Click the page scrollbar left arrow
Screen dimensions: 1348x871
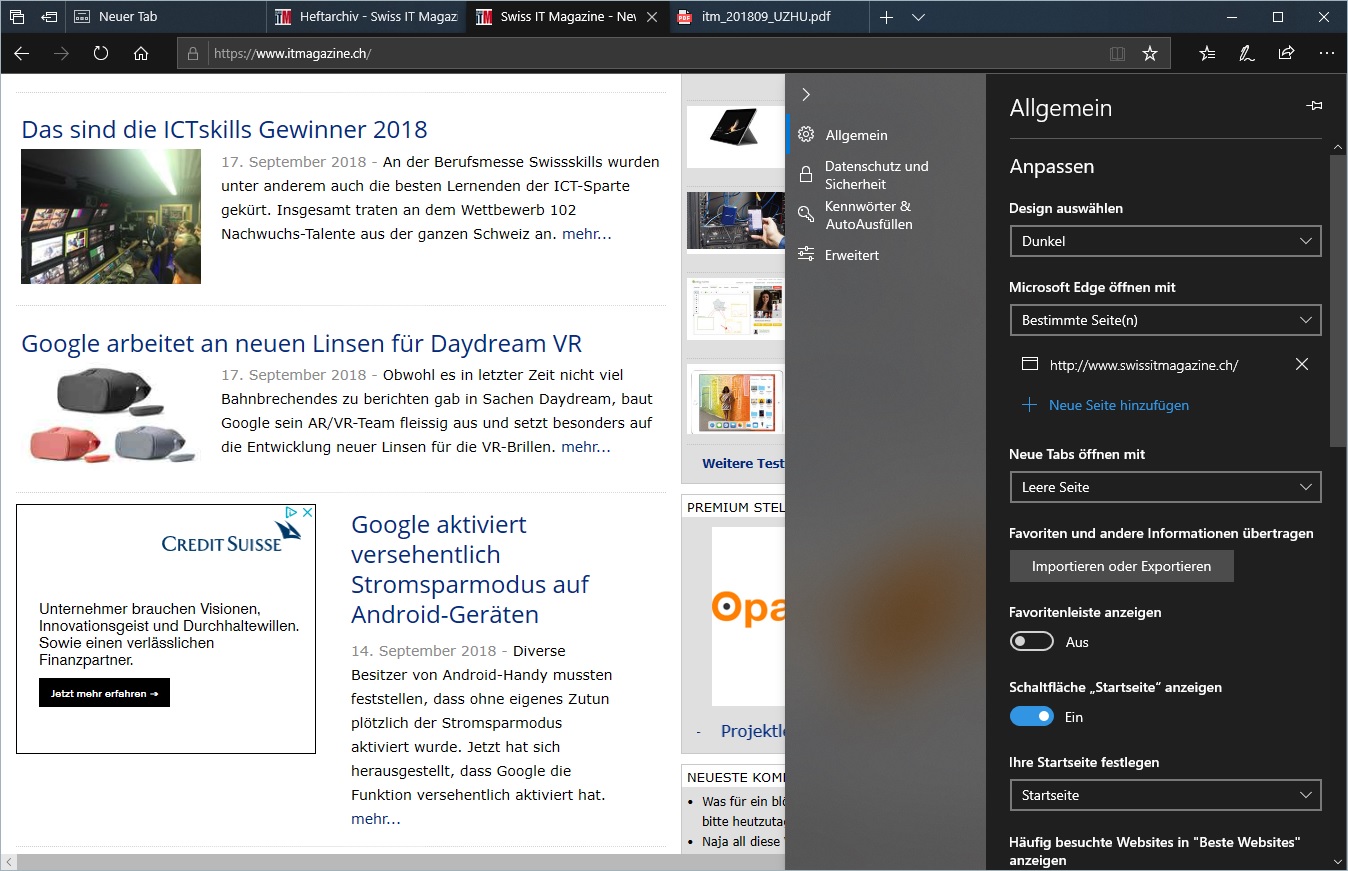tap(8, 861)
